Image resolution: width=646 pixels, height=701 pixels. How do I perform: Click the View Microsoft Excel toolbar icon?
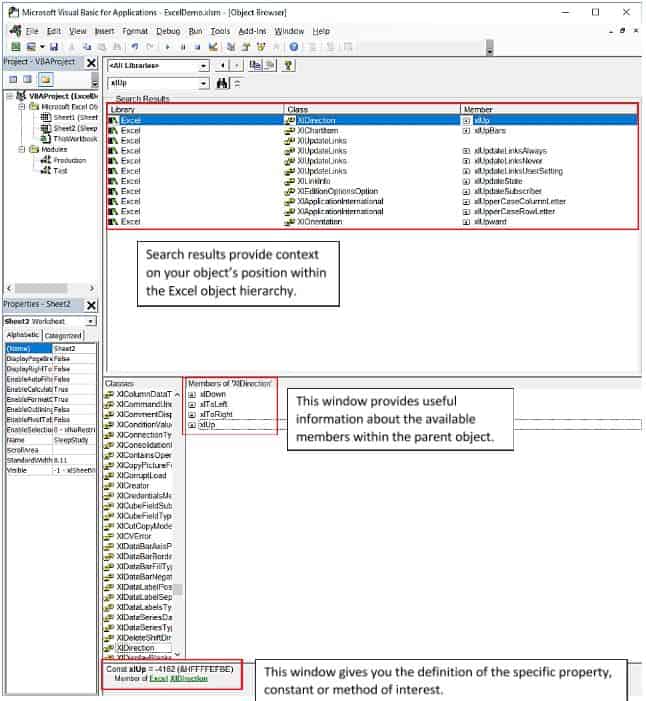[16, 46]
